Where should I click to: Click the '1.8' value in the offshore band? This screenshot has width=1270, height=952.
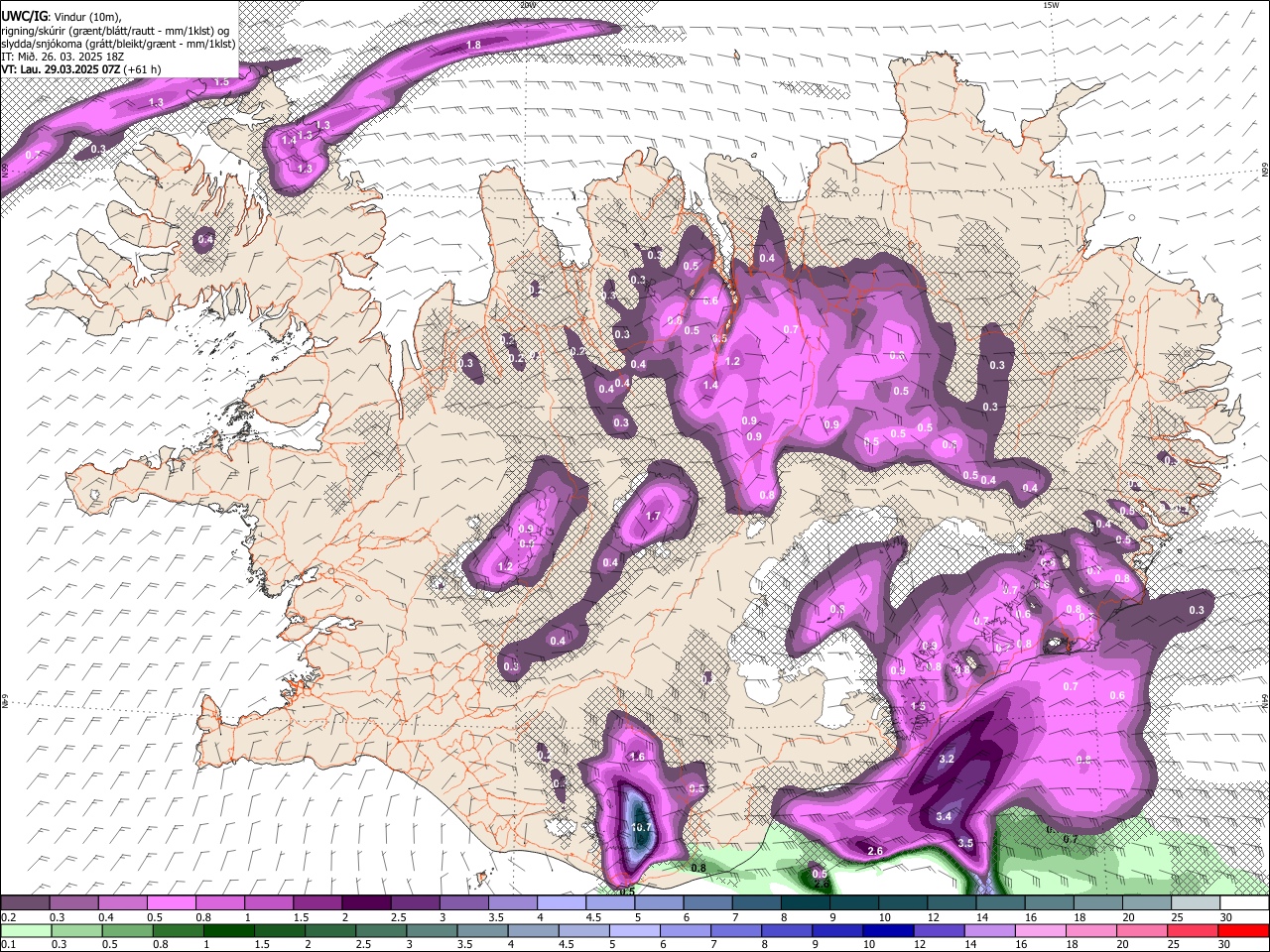click(x=473, y=45)
